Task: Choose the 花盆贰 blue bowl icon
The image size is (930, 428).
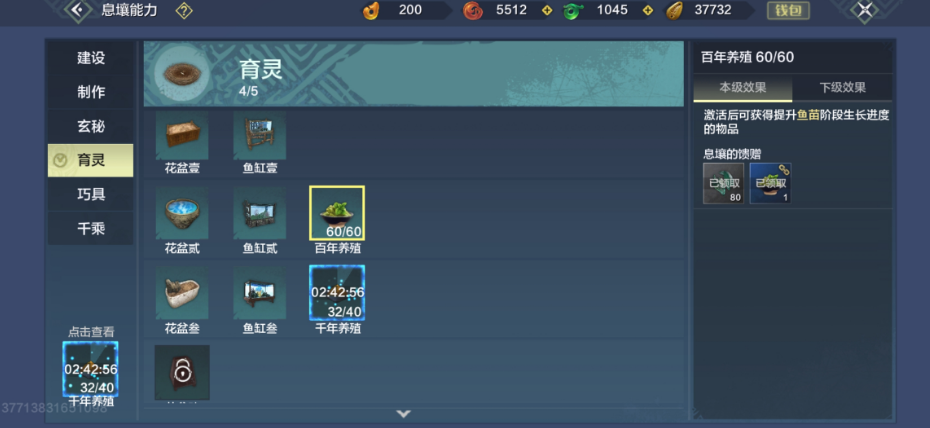Action: pos(182,213)
